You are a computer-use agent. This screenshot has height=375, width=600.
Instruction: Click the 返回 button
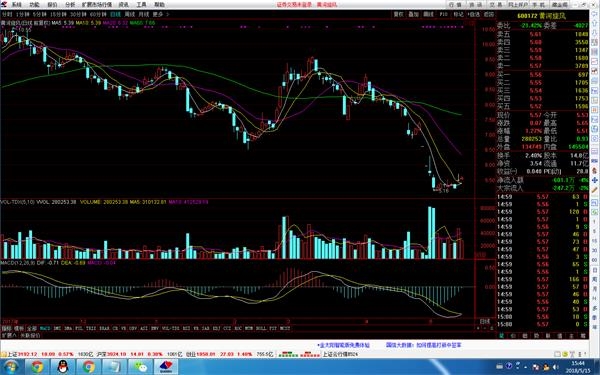tap(489, 14)
